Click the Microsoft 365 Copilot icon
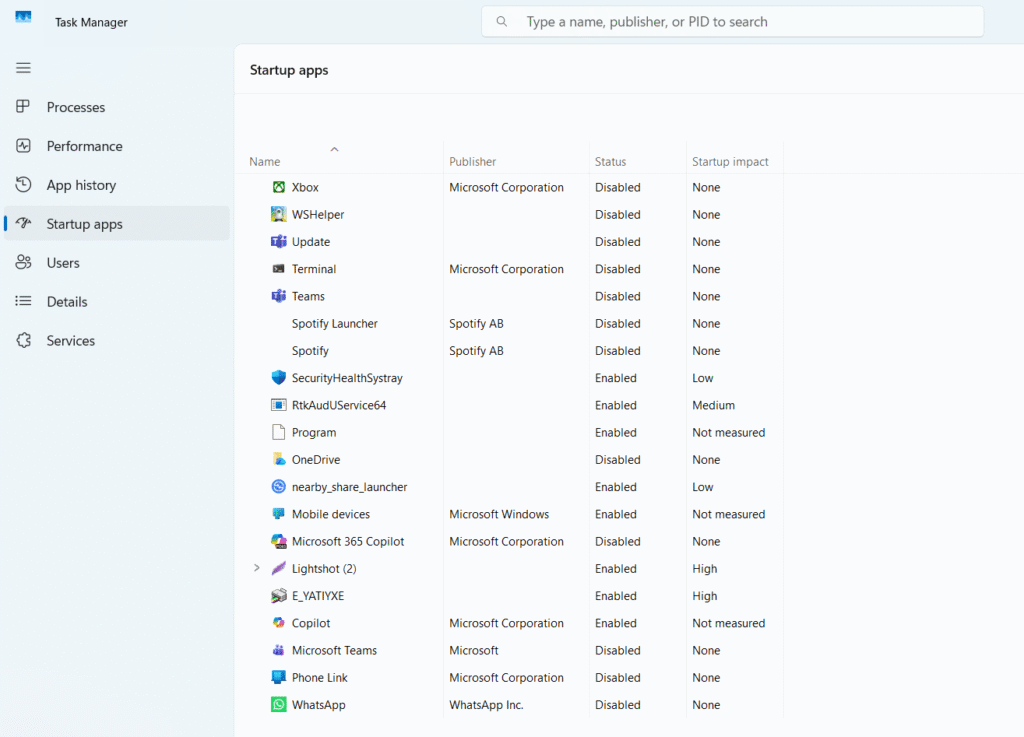This screenshot has width=1024, height=737. [x=279, y=541]
